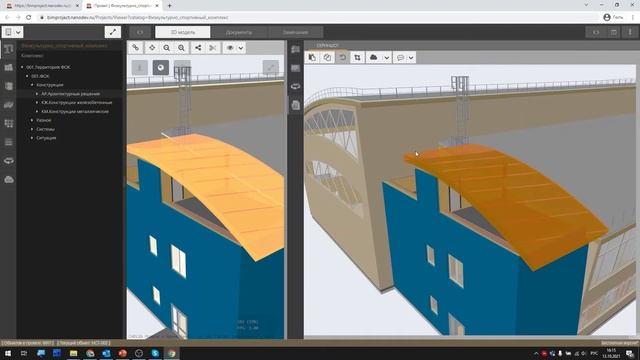Expand the Ситуация tree node

[32, 138]
